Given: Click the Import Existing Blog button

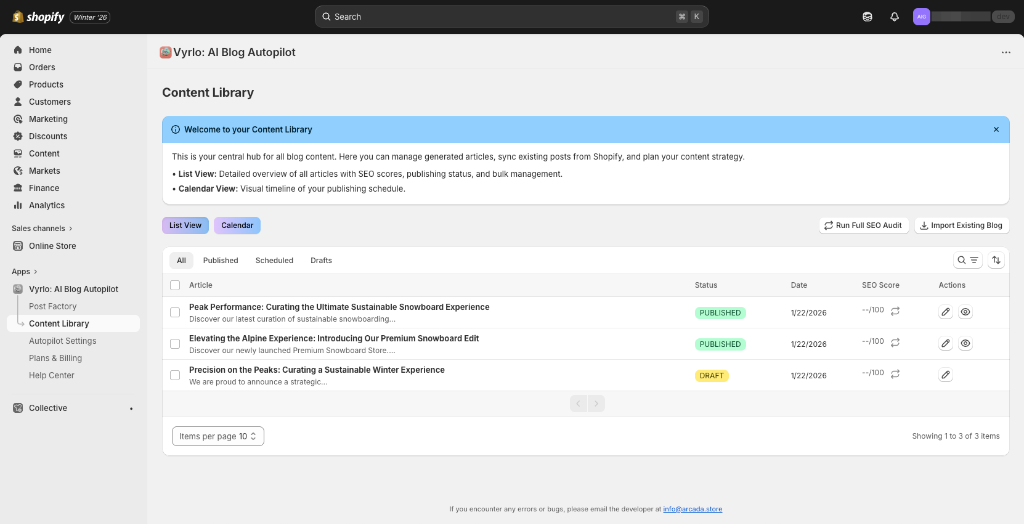Looking at the screenshot, I should 961,226.
